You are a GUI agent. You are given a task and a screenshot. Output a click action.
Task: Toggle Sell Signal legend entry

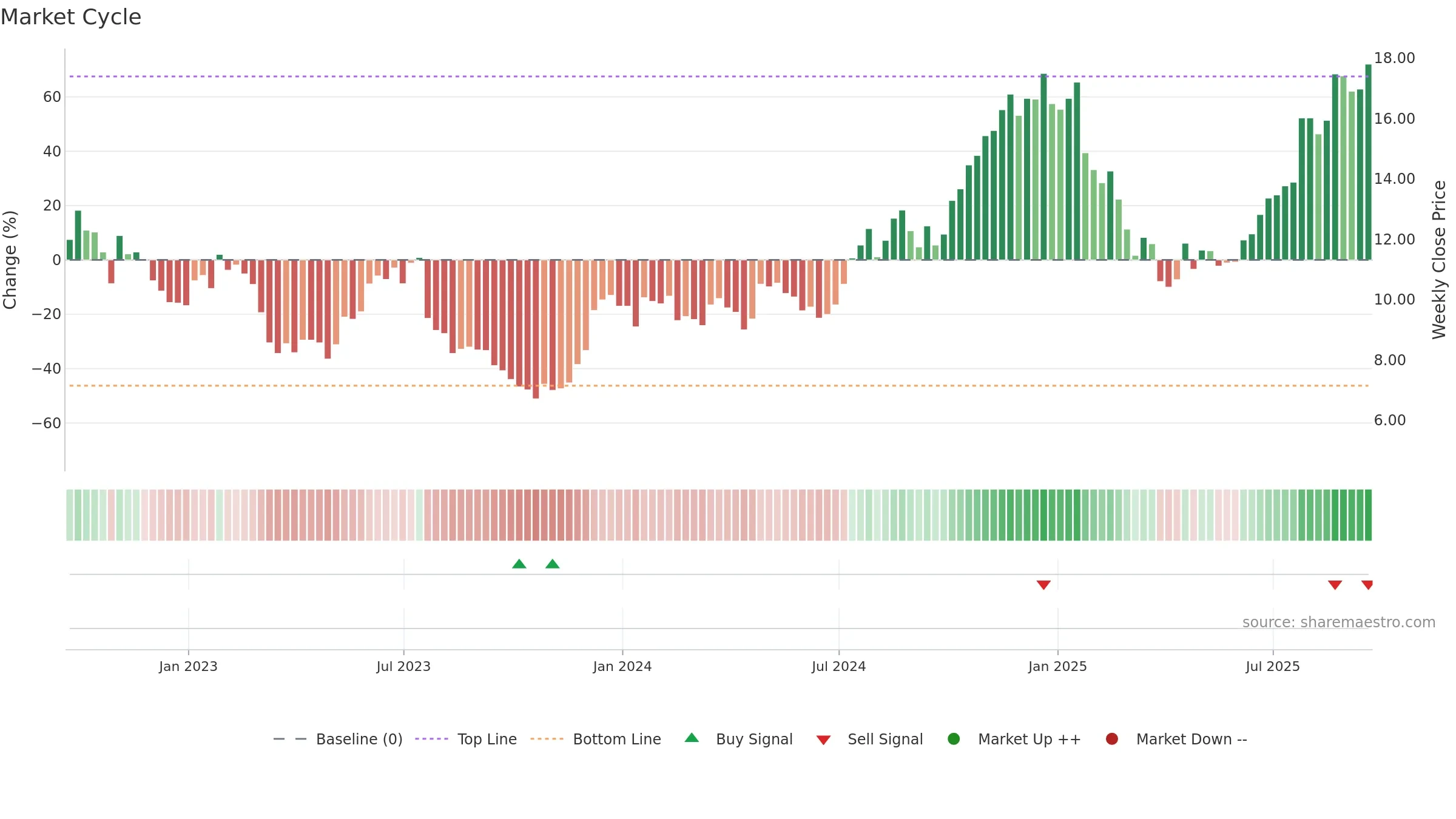[870, 740]
